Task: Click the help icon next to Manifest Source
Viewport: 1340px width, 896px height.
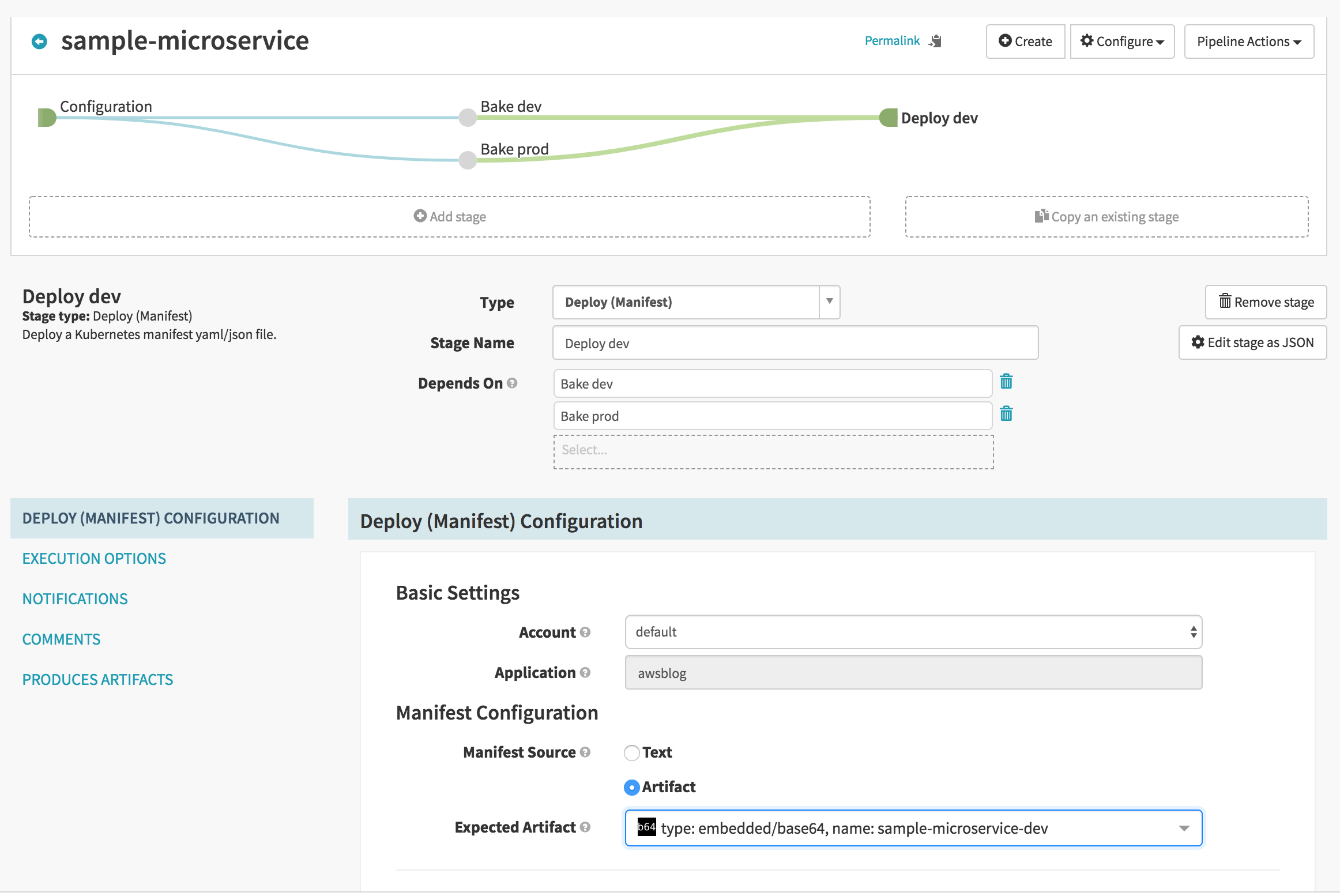Action: tap(585, 752)
